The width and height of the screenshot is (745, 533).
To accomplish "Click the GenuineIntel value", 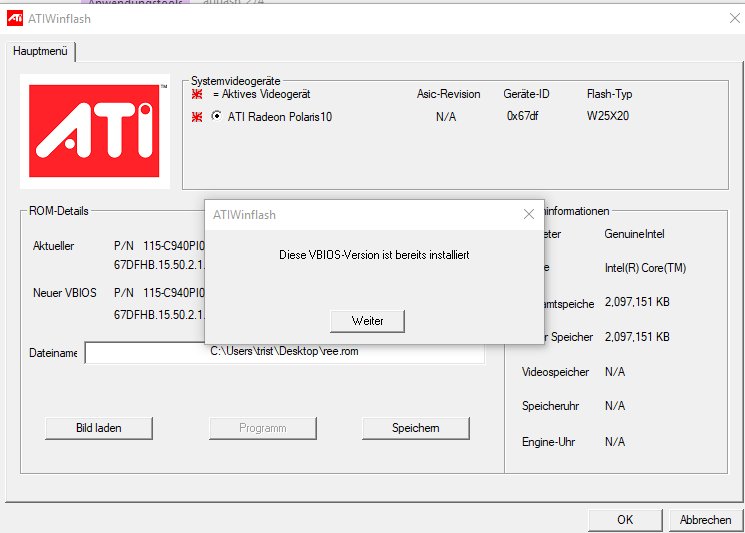I will click(x=634, y=234).
